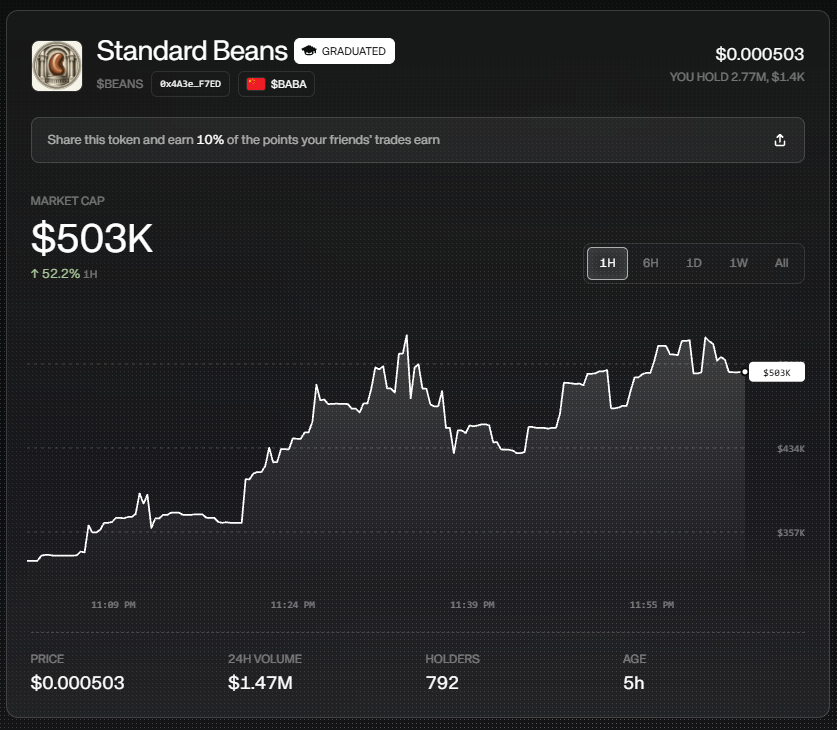Click the YOU HOLD 2.77M, $1.4K text

(x=737, y=77)
